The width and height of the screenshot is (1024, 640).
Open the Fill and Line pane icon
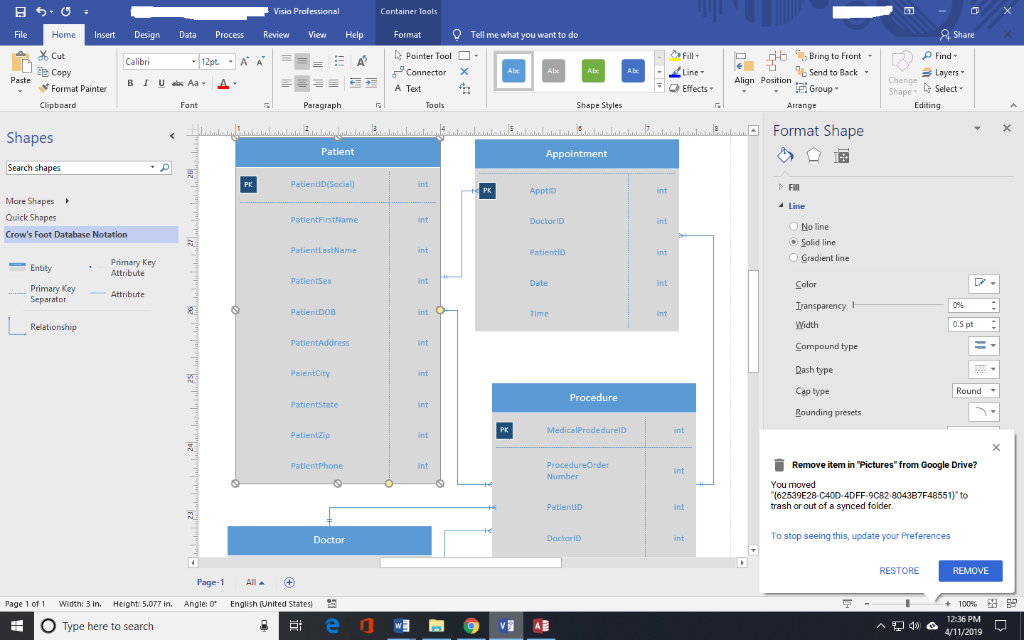(x=785, y=156)
